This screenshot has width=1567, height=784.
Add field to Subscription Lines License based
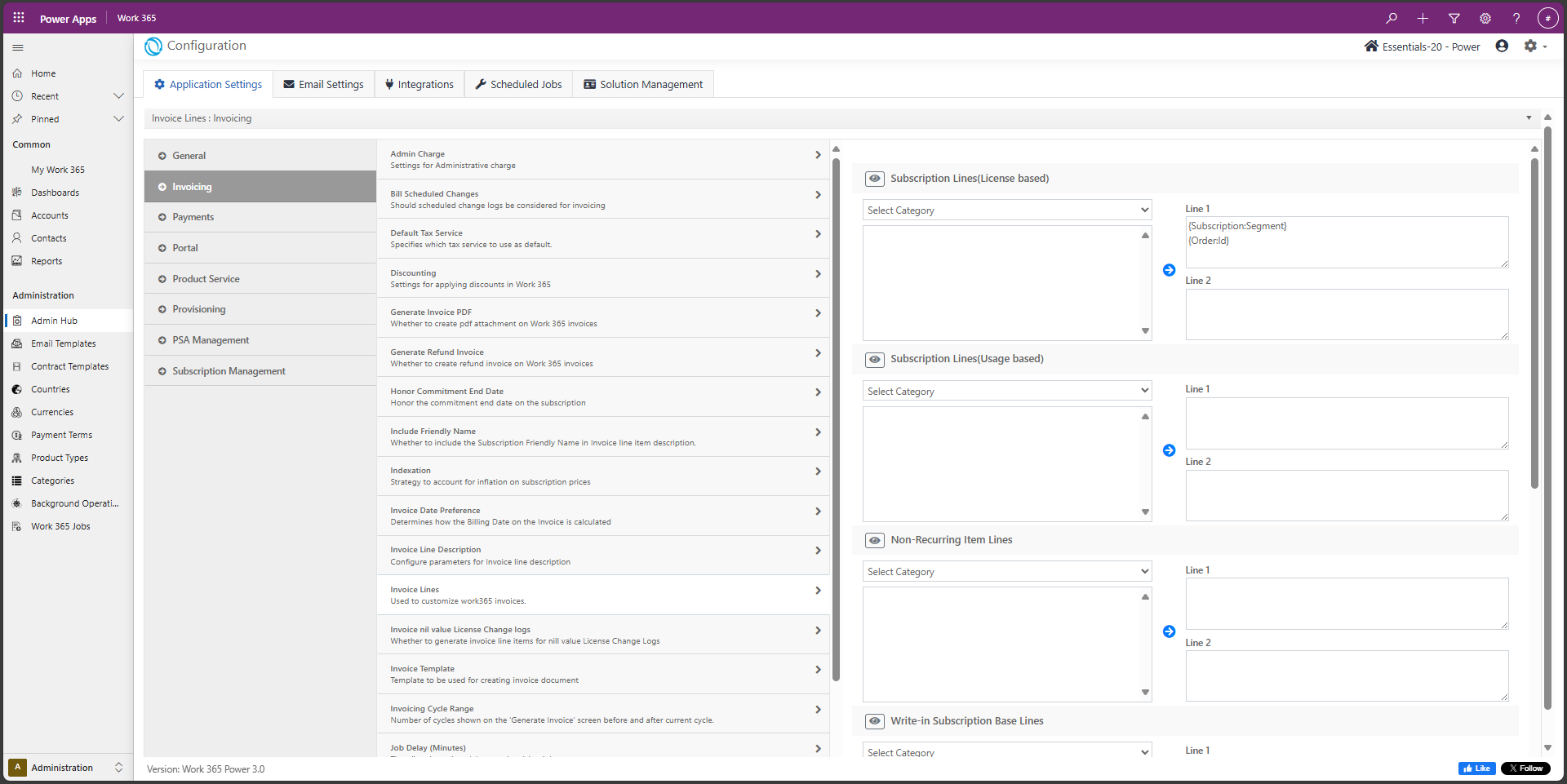coord(1169,270)
